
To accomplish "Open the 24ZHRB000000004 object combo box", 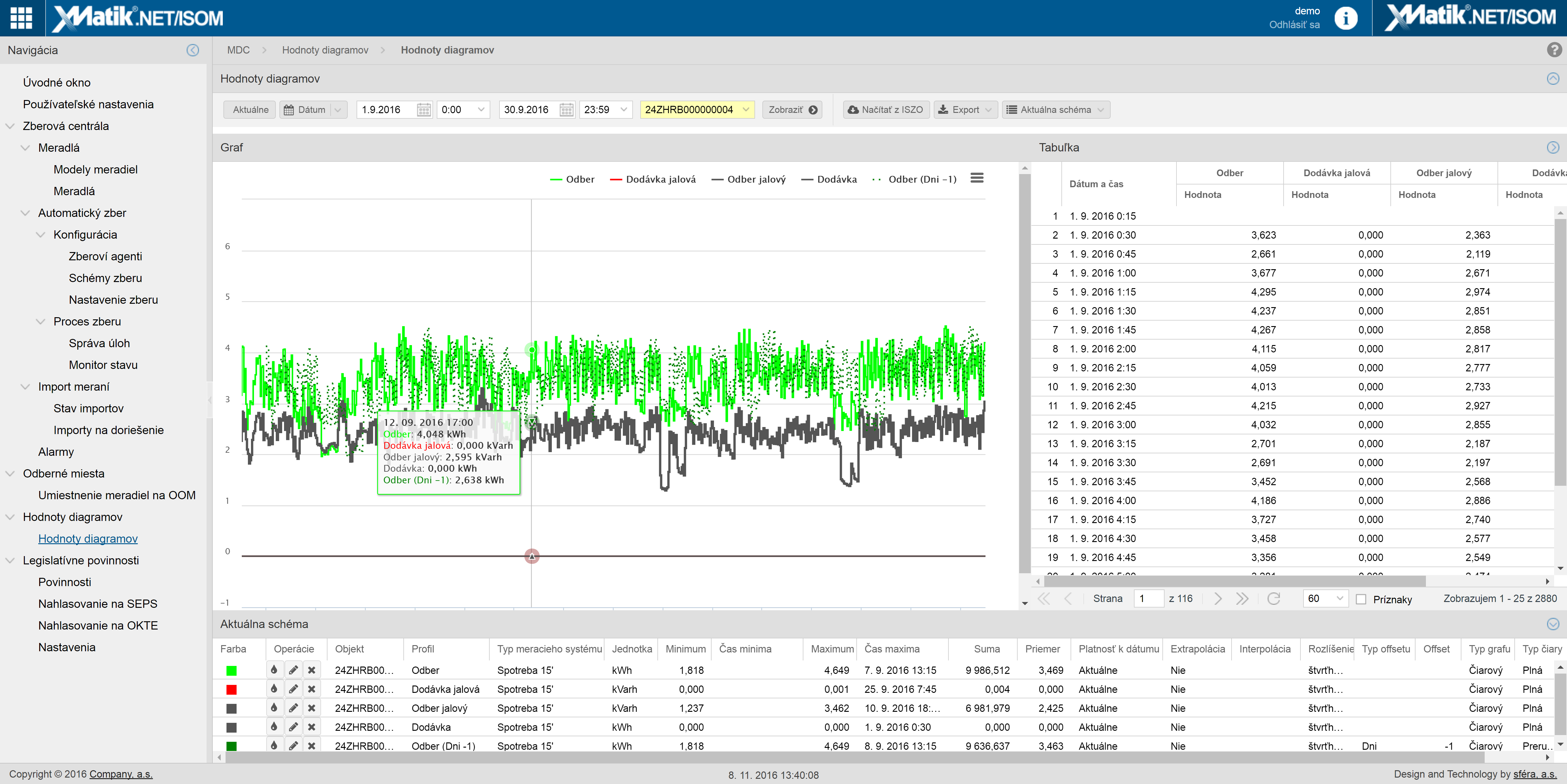I will tap(697, 110).
